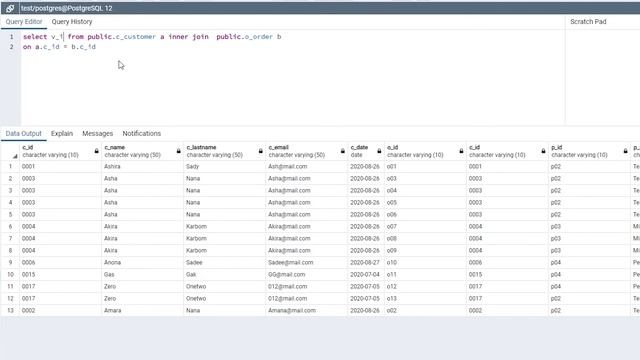Viewport: 640px width, 360px height.
Task: Click the cell 'o09'
Action: click(425, 251)
